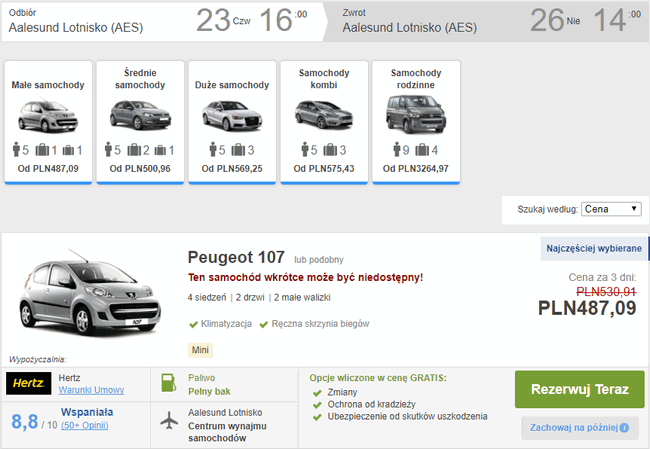Image resolution: width=650 pixels, height=449 pixels.
Task: Click the crossed-out price PLN530,91
Action: point(606,292)
